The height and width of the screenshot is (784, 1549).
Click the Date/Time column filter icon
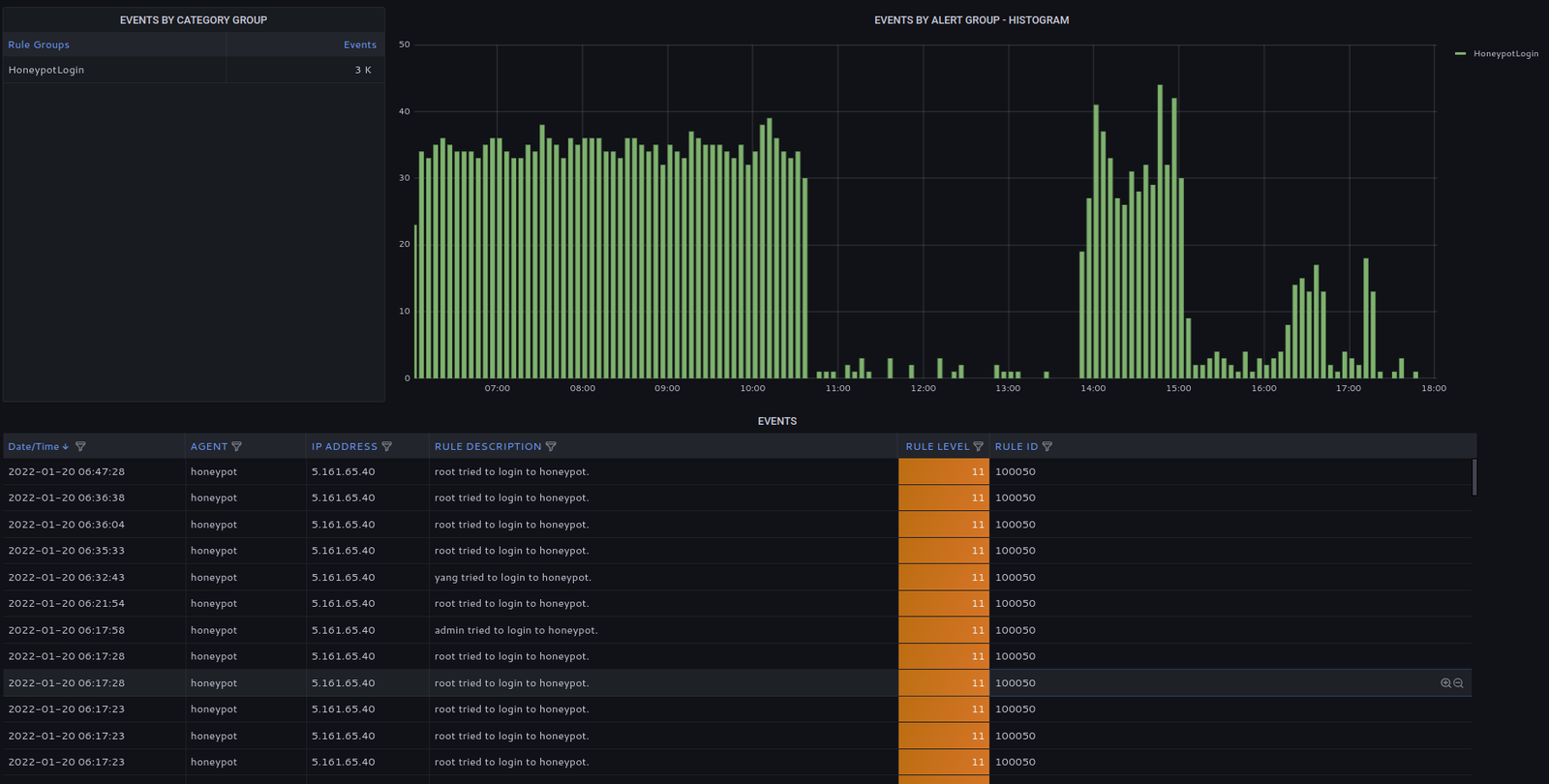pos(80,447)
